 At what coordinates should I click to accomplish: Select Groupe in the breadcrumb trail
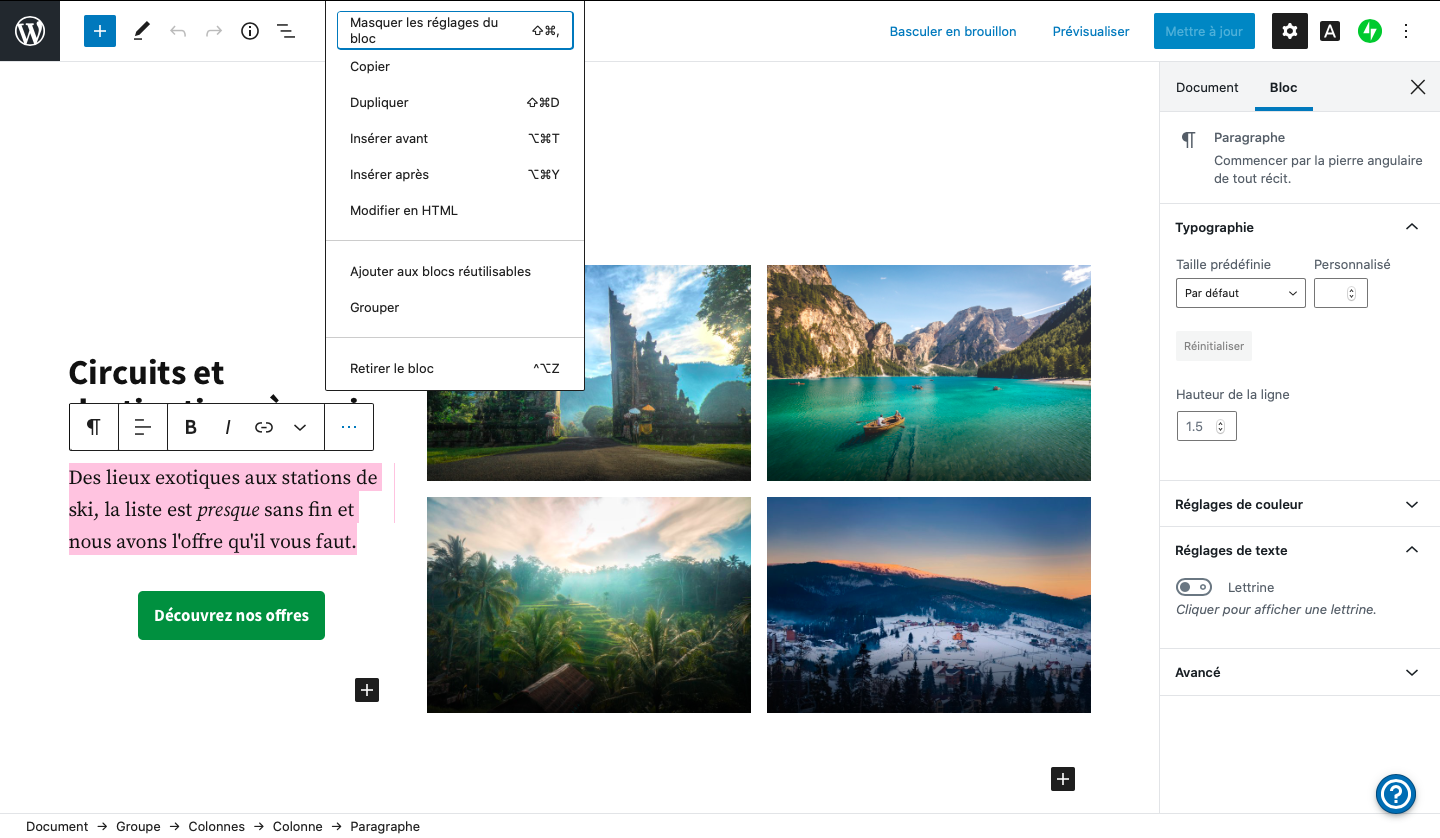[x=138, y=826]
